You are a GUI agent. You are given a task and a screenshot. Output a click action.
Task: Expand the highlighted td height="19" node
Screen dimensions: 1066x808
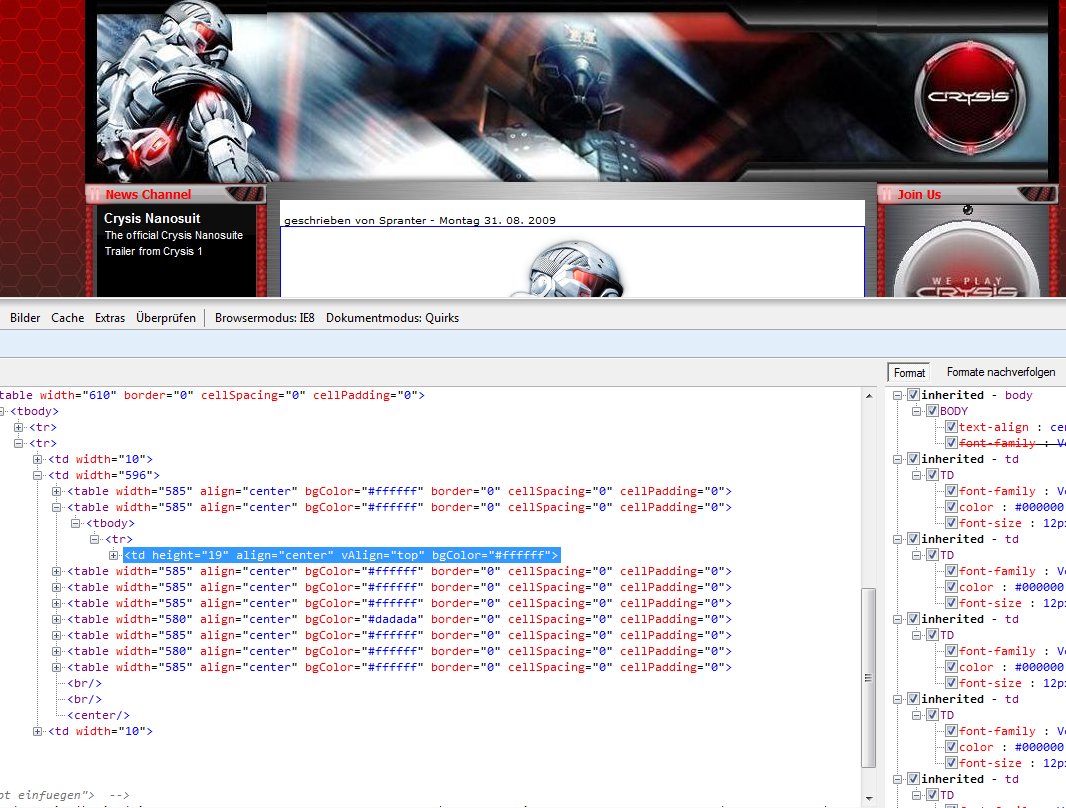click(x=114, y=555)
